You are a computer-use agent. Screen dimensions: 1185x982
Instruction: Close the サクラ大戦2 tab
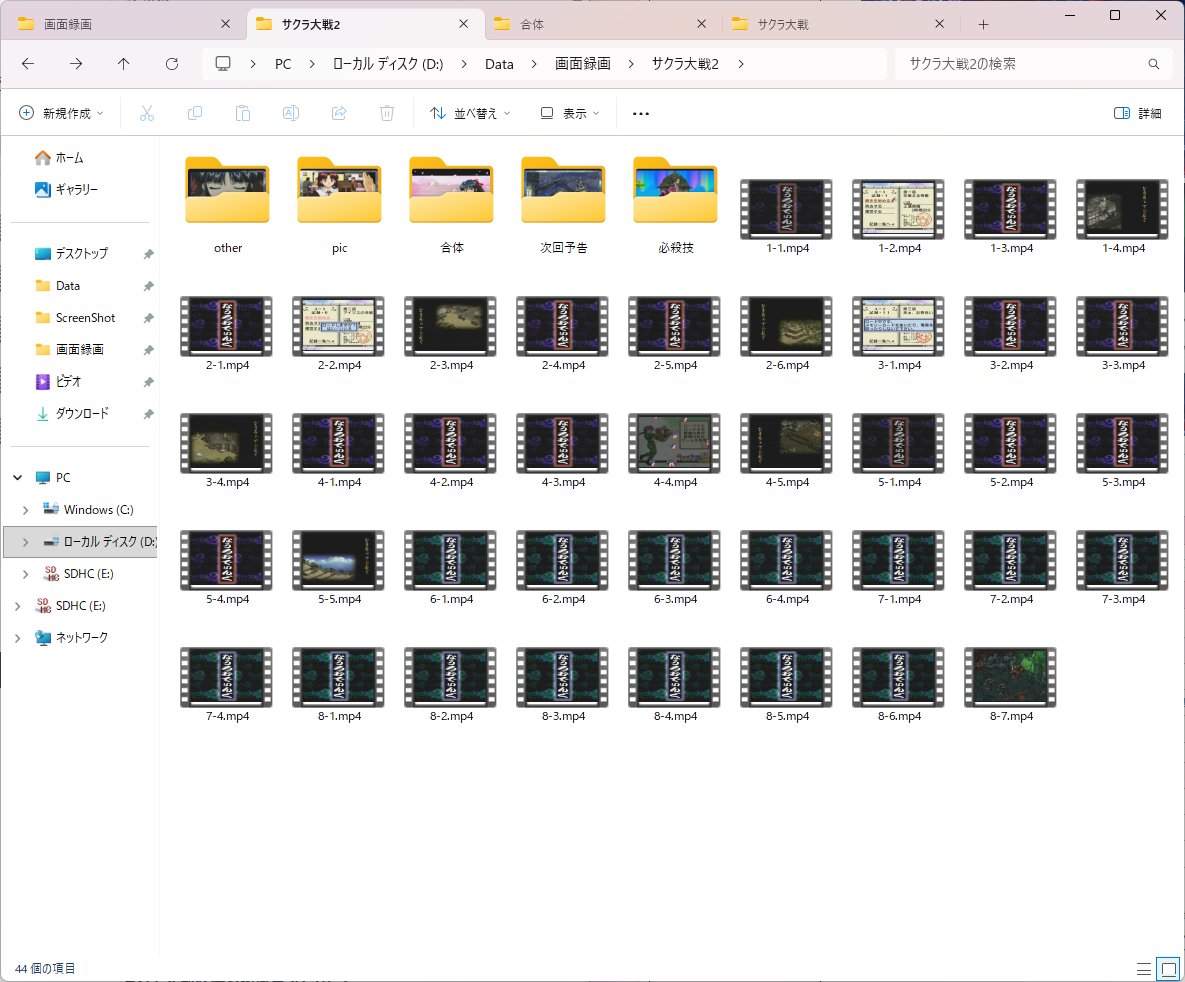[x=463, y=24]
